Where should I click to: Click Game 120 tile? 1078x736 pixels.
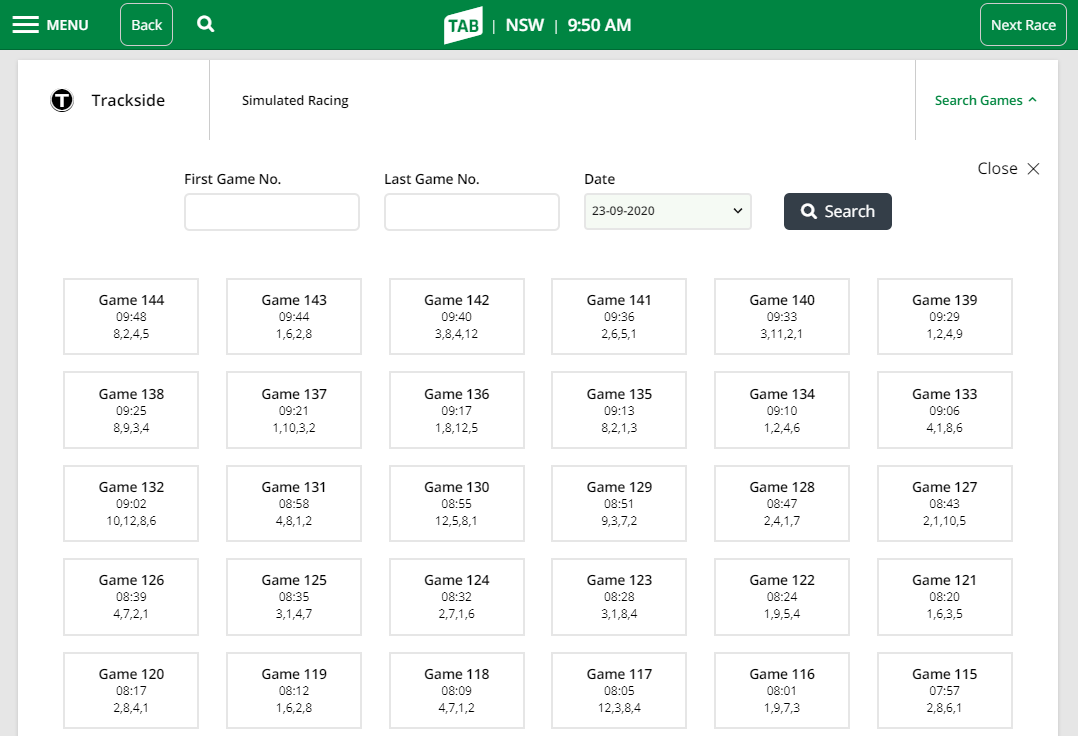[131, 691]
